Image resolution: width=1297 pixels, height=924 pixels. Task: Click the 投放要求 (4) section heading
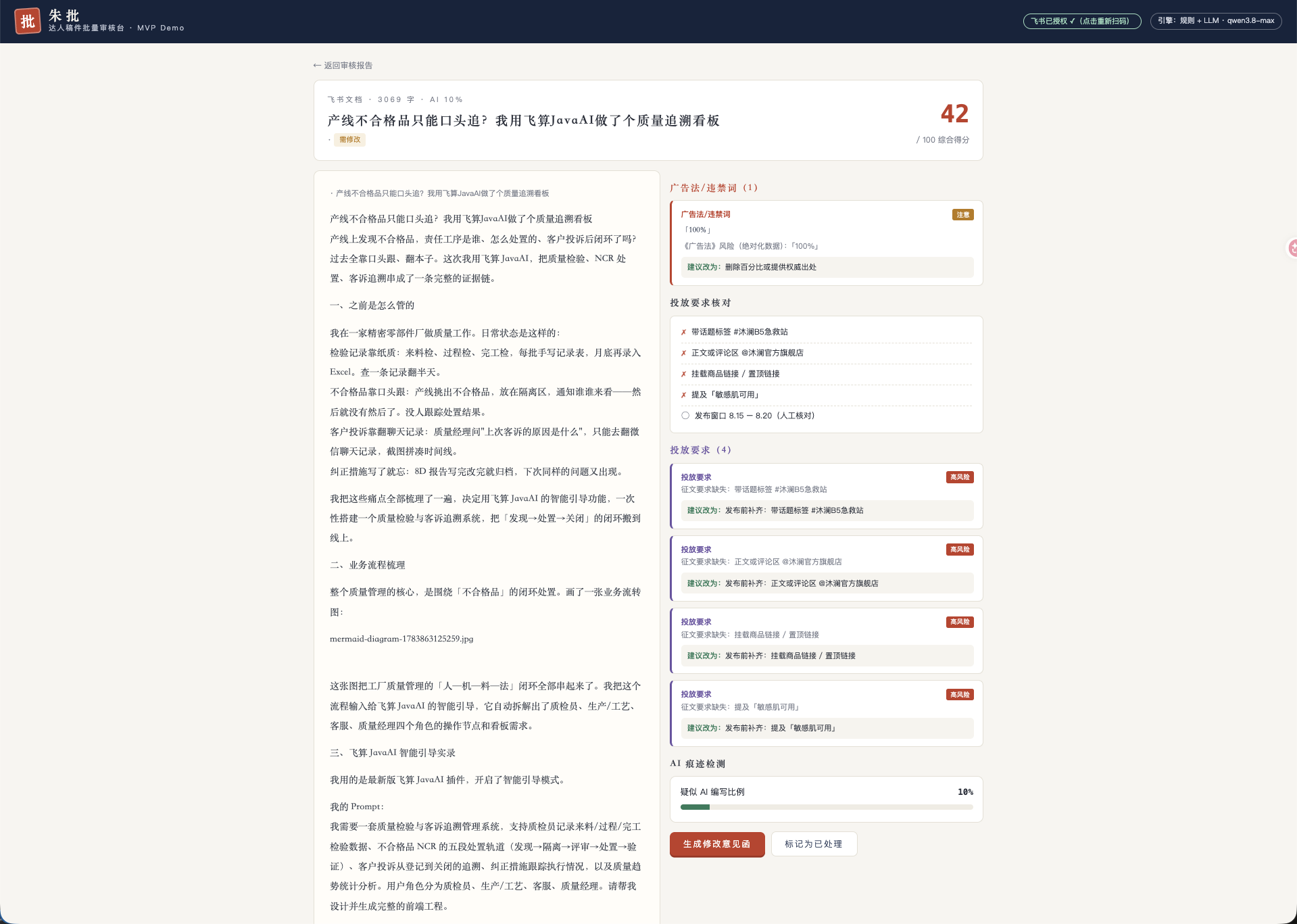pyautogui.click(x=700, y=450)
